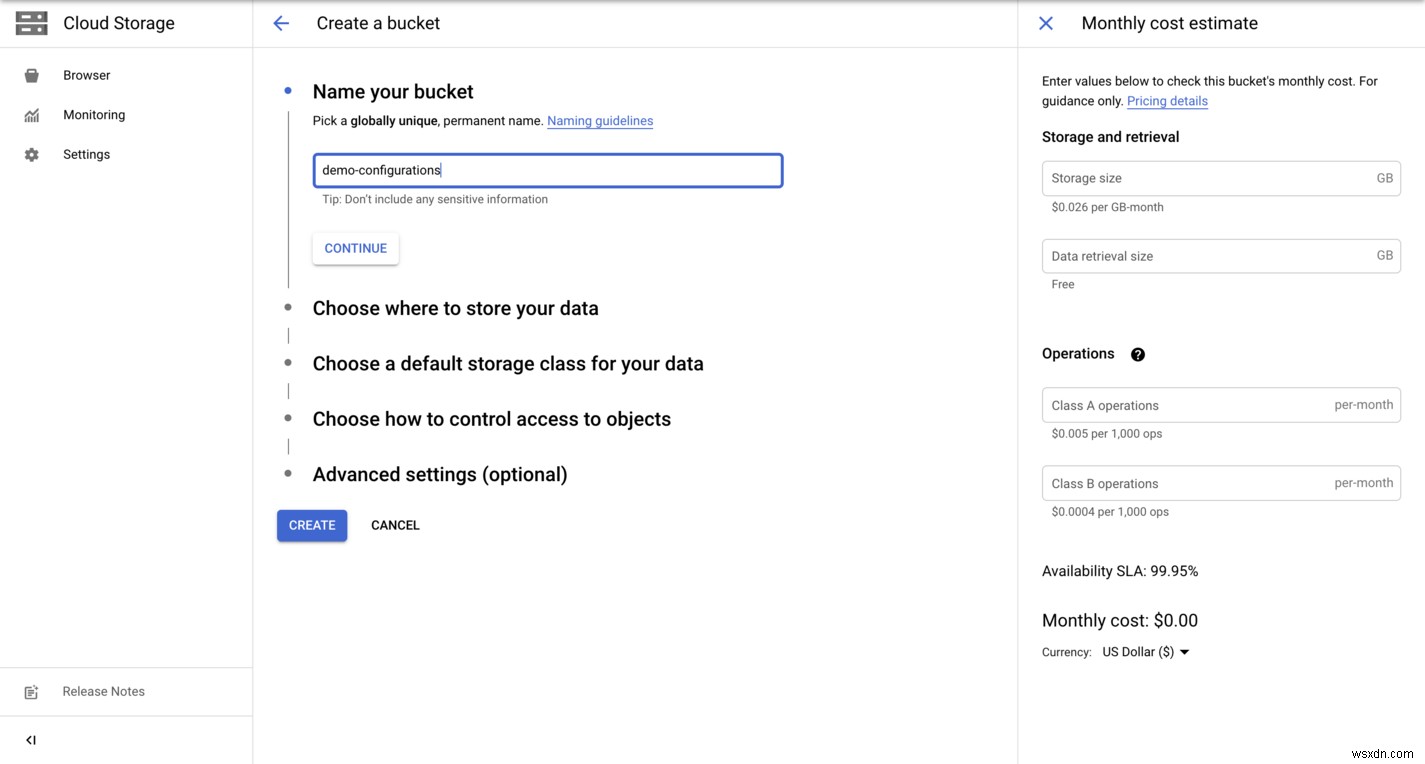Expand Advanced settings (optional)
Viewport: 1425px width, 764px height.
pyautogui.click(x=440, y=474)
